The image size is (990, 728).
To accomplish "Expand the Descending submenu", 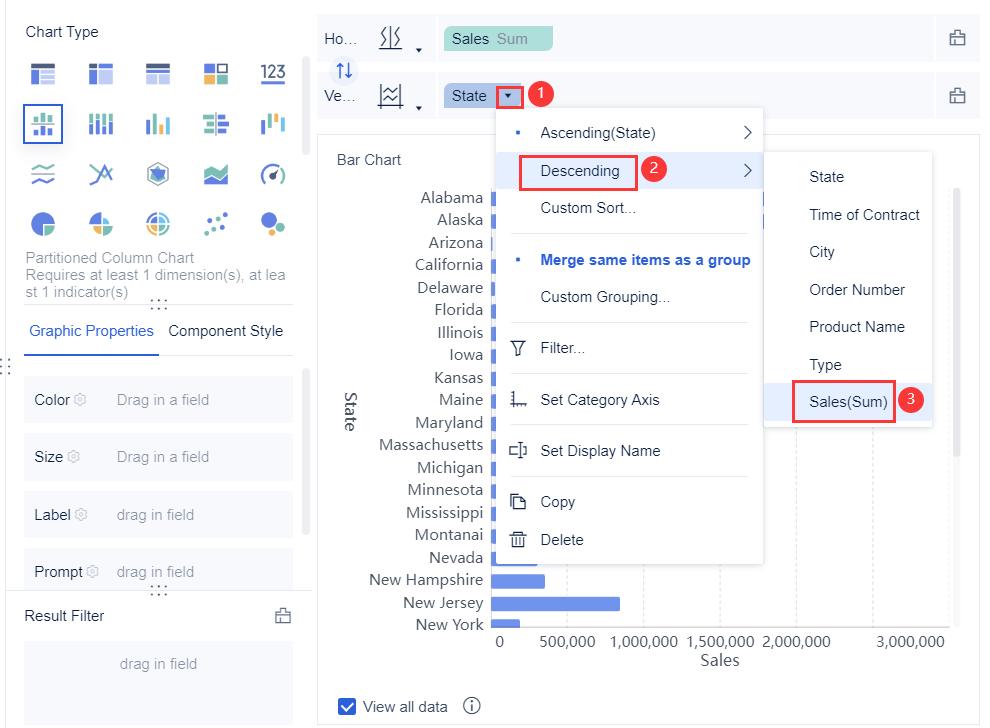I will pyautogui.click(x=578, y=172).
